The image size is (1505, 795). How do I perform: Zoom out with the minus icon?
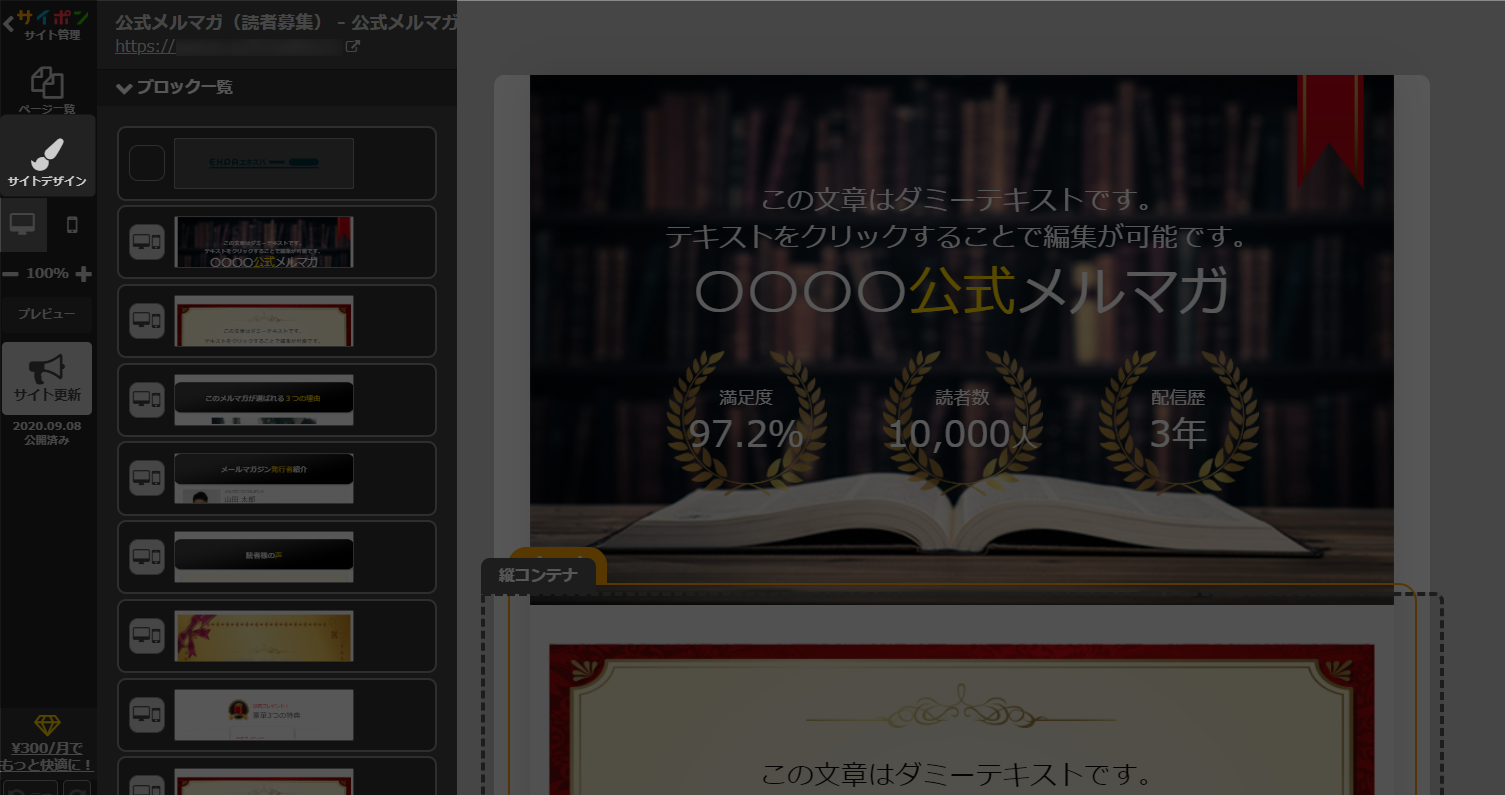pyautogui.click(x=10, y=274)
